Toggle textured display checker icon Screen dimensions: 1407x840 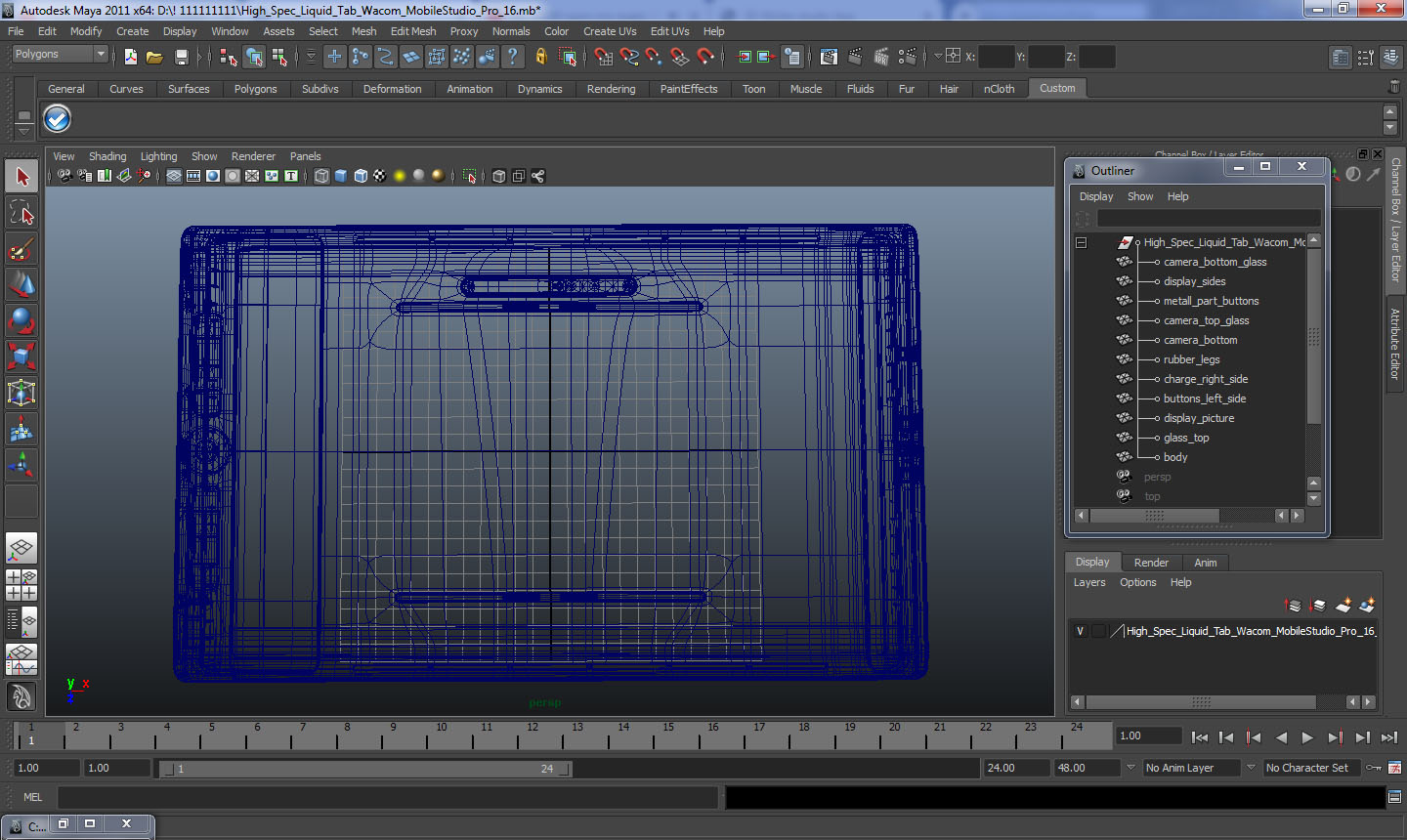[380, 176]
